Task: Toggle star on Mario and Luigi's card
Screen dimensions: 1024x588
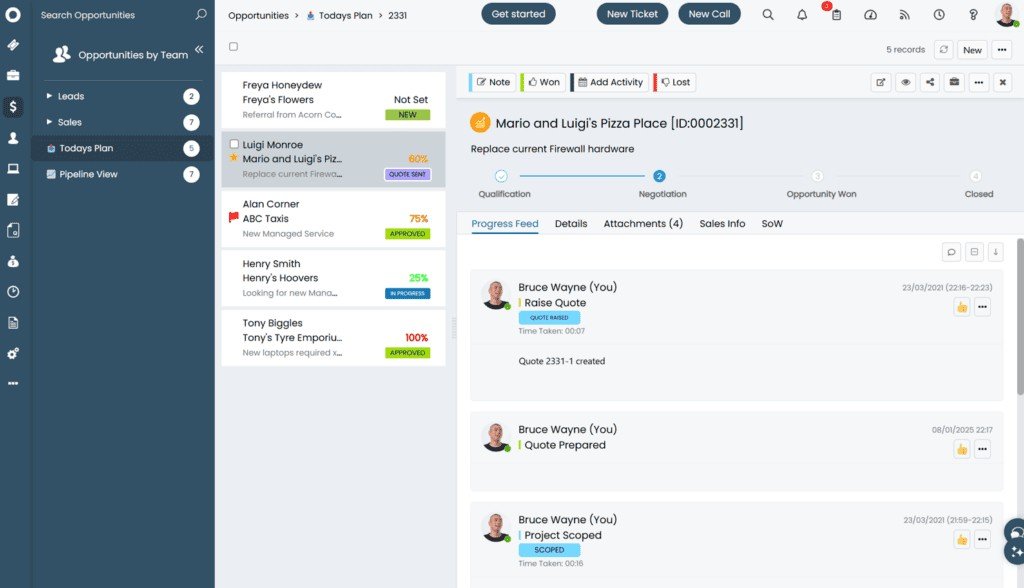Action: [x=233, y=157]
